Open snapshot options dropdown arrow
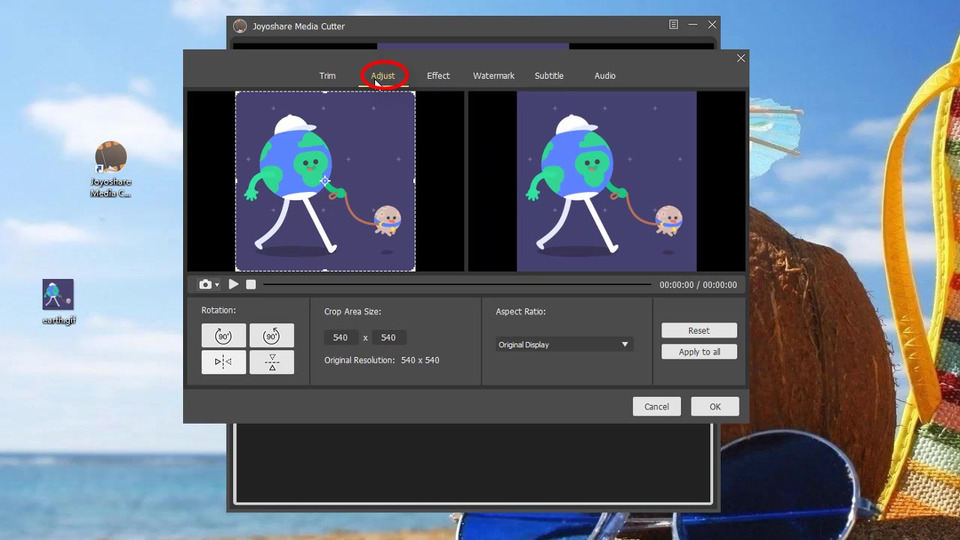Image resolution: width=960 pixels, height=540 pixels. point(217,285)
